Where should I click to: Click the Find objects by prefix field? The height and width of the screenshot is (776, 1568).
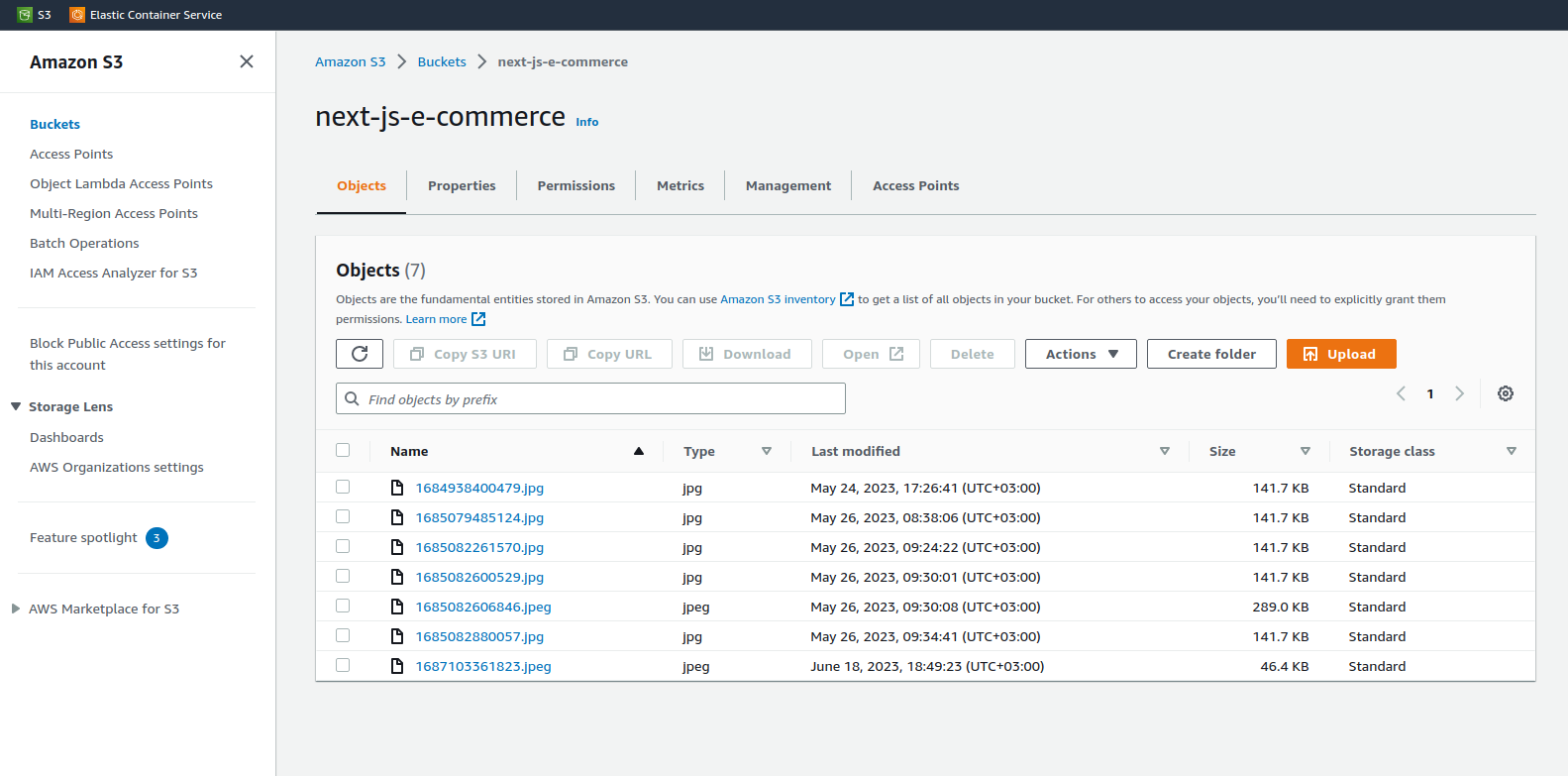click(590, 398)
